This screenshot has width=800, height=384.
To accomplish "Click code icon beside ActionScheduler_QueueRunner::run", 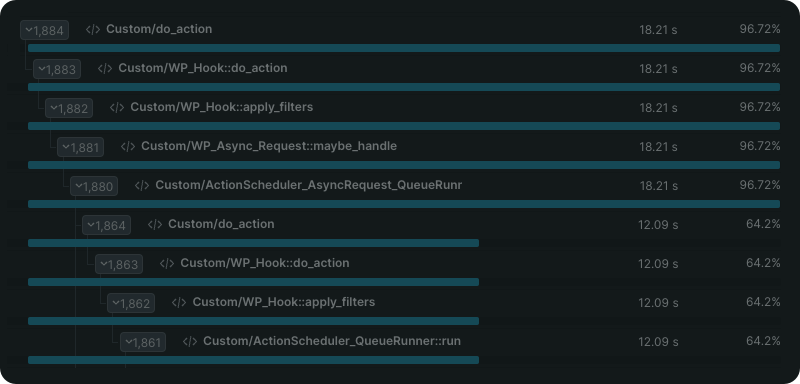I will point(190,342).
